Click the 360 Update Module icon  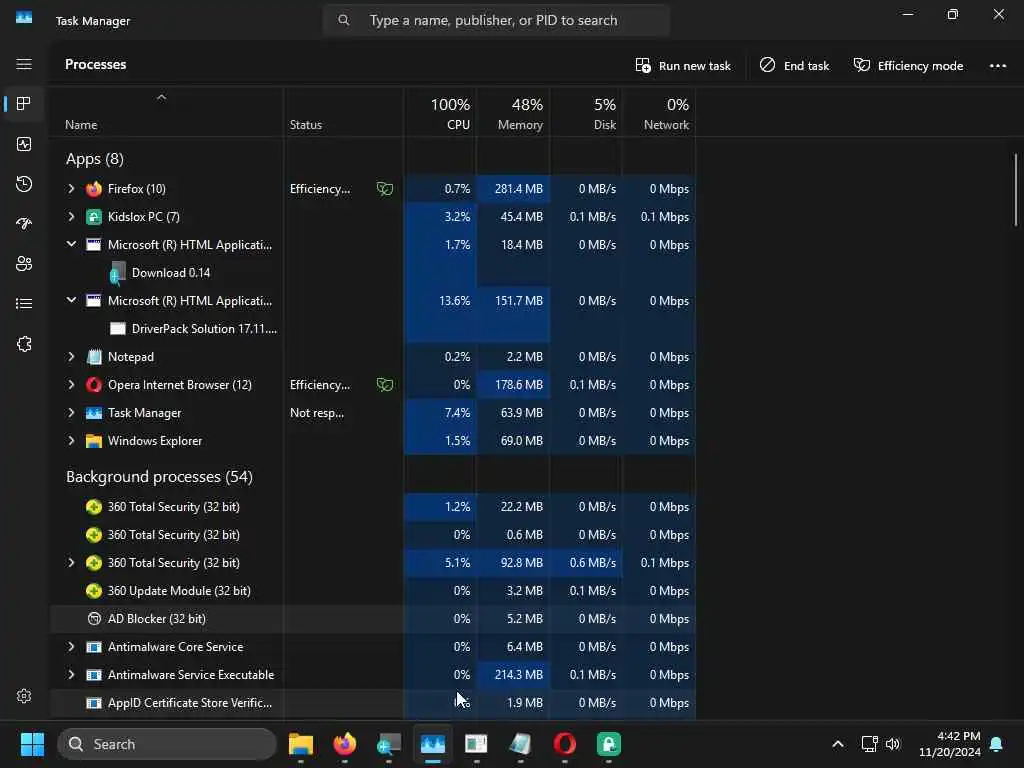pos(94,590)
